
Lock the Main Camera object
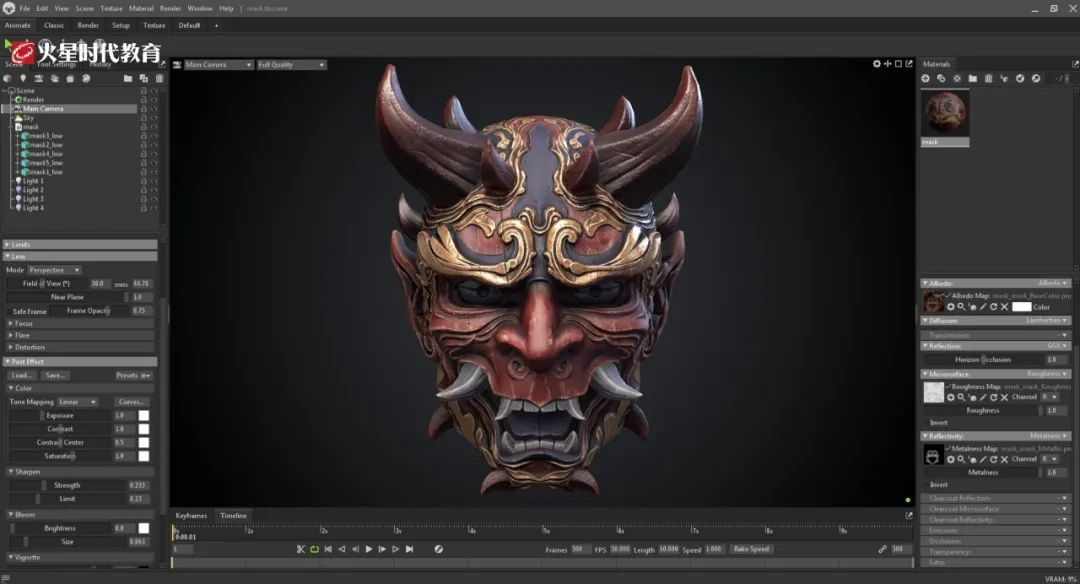pyautogui.click(x=143, y=109)
